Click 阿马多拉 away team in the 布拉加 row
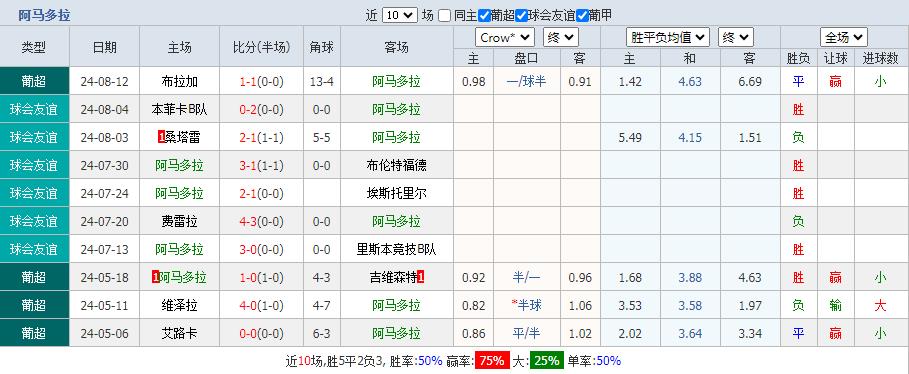 397,82
